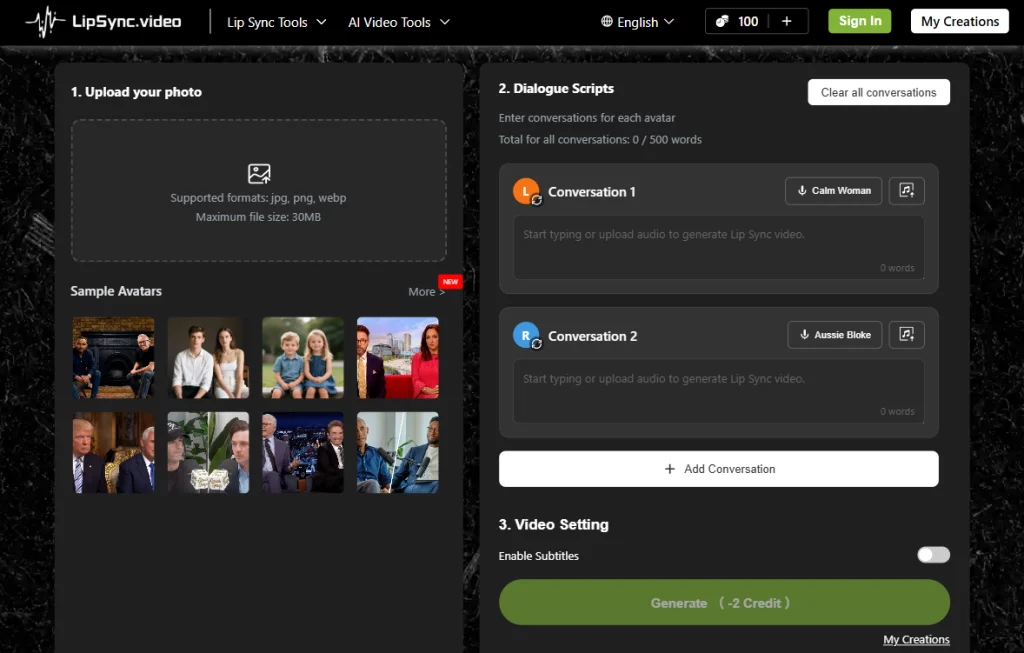
Task: Click the upload audio icon for Conversation 1
Action: click(x=907, y=191)
